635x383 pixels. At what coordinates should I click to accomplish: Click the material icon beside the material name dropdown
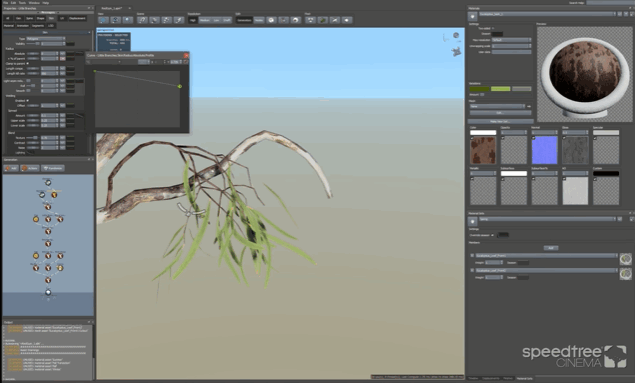pos(472,16)
